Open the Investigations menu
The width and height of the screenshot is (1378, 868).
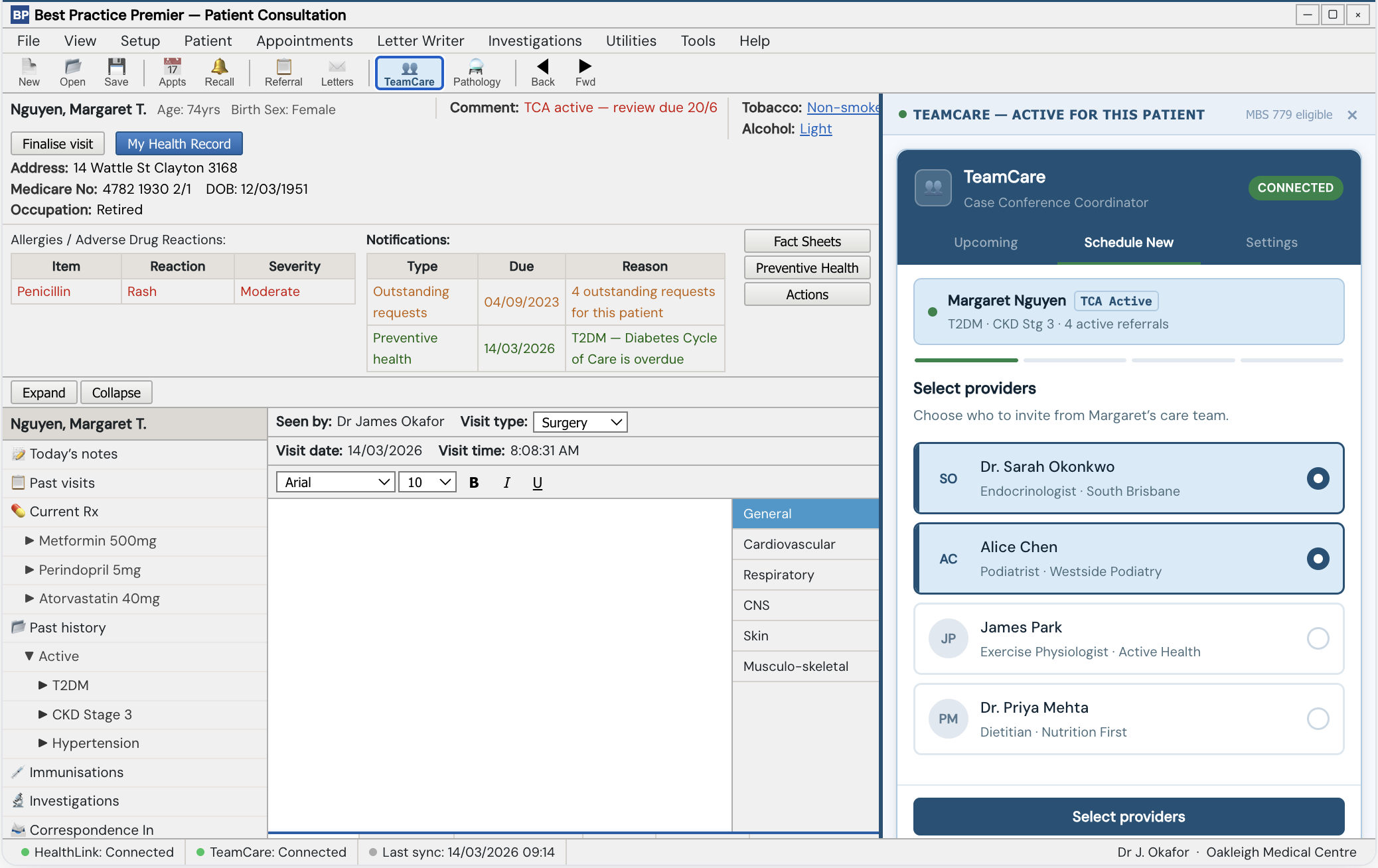pos(535,40)
